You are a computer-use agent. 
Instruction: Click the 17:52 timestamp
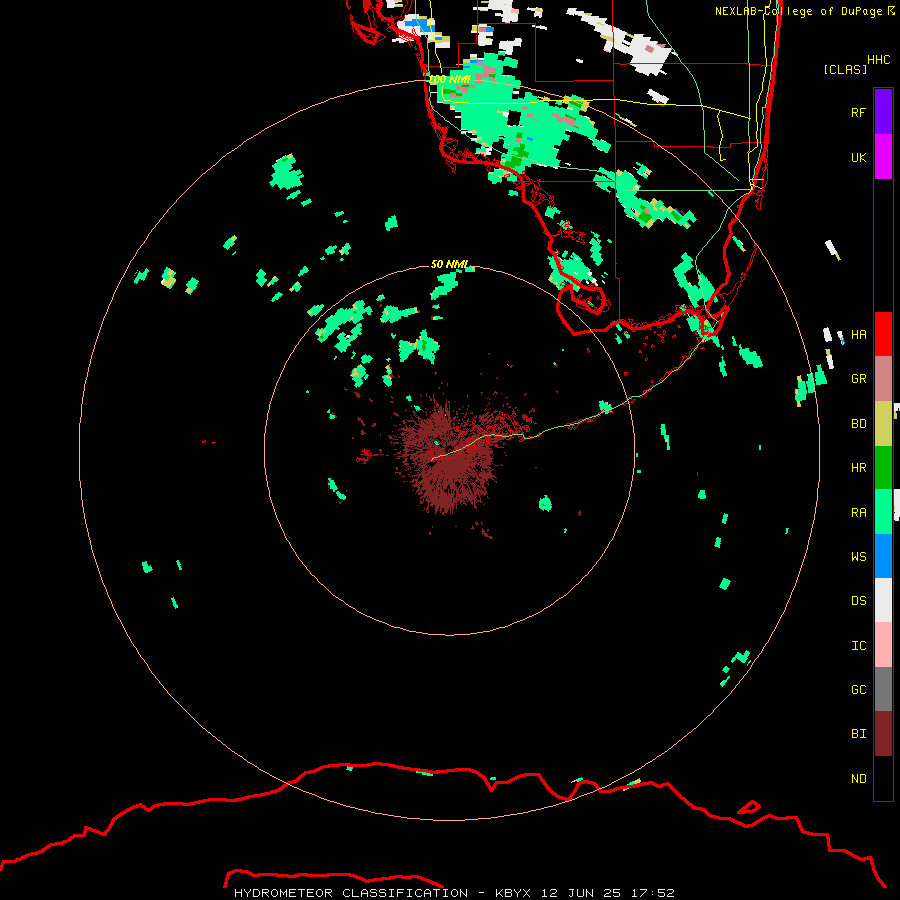652,893
